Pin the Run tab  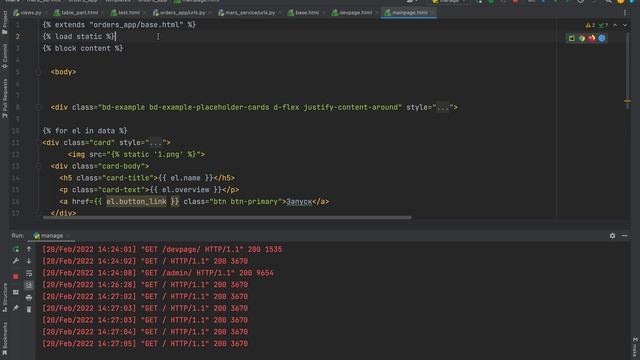pyautogui.click(x=16, y=308)
